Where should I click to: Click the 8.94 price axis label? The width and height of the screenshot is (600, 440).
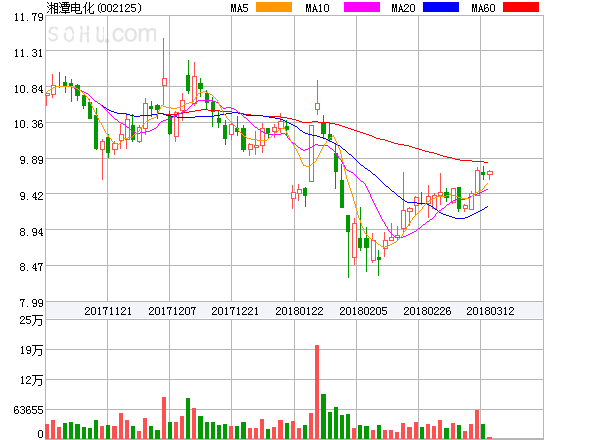[x=31, y=232]
